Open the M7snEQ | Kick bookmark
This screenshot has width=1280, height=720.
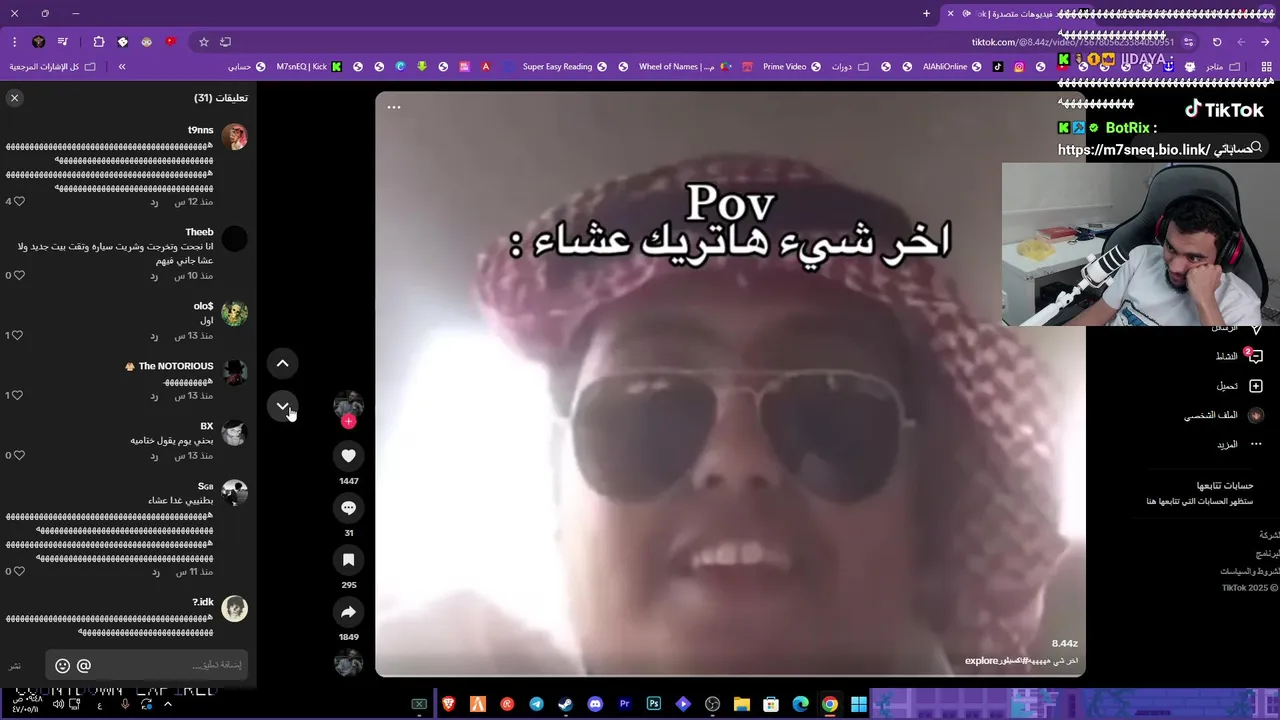pyautogui.click(x=309, y=67)
